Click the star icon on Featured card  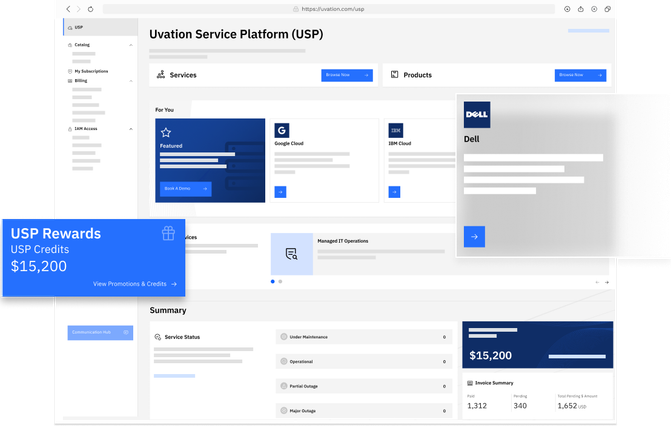coord(166,131)
